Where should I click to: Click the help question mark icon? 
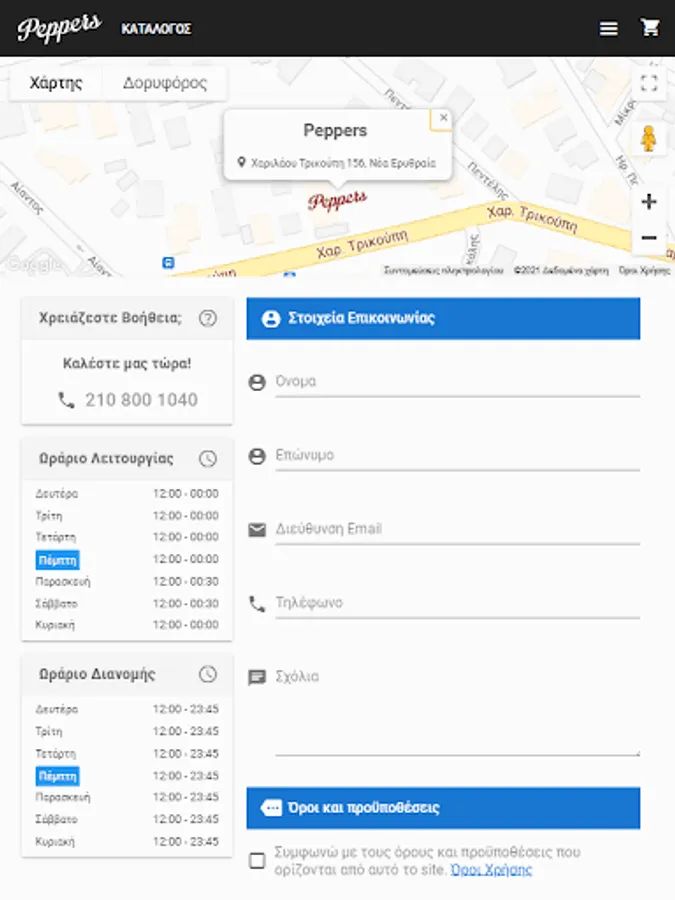click(208, 318)
